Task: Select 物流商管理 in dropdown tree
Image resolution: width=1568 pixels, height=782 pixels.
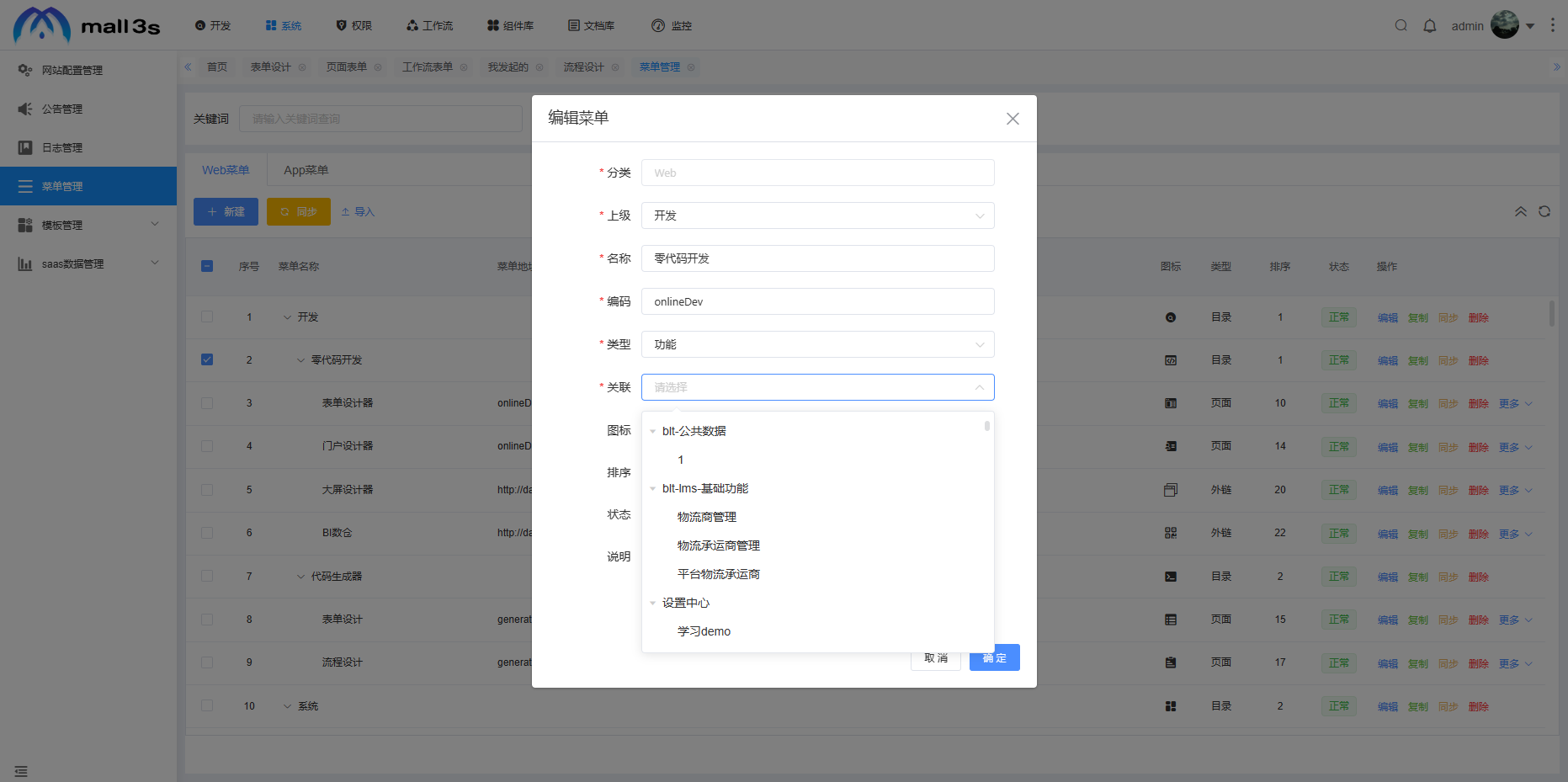Action: coord(707,517)
